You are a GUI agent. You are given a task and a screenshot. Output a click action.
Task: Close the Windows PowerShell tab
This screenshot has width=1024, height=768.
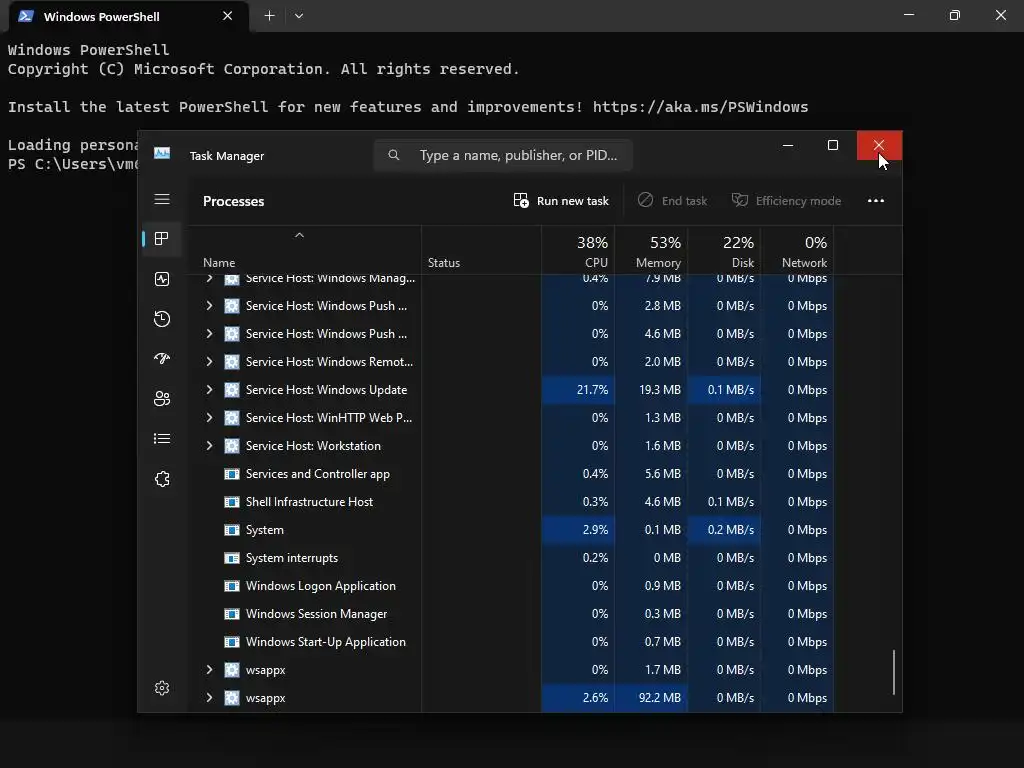tap(227, 16)
